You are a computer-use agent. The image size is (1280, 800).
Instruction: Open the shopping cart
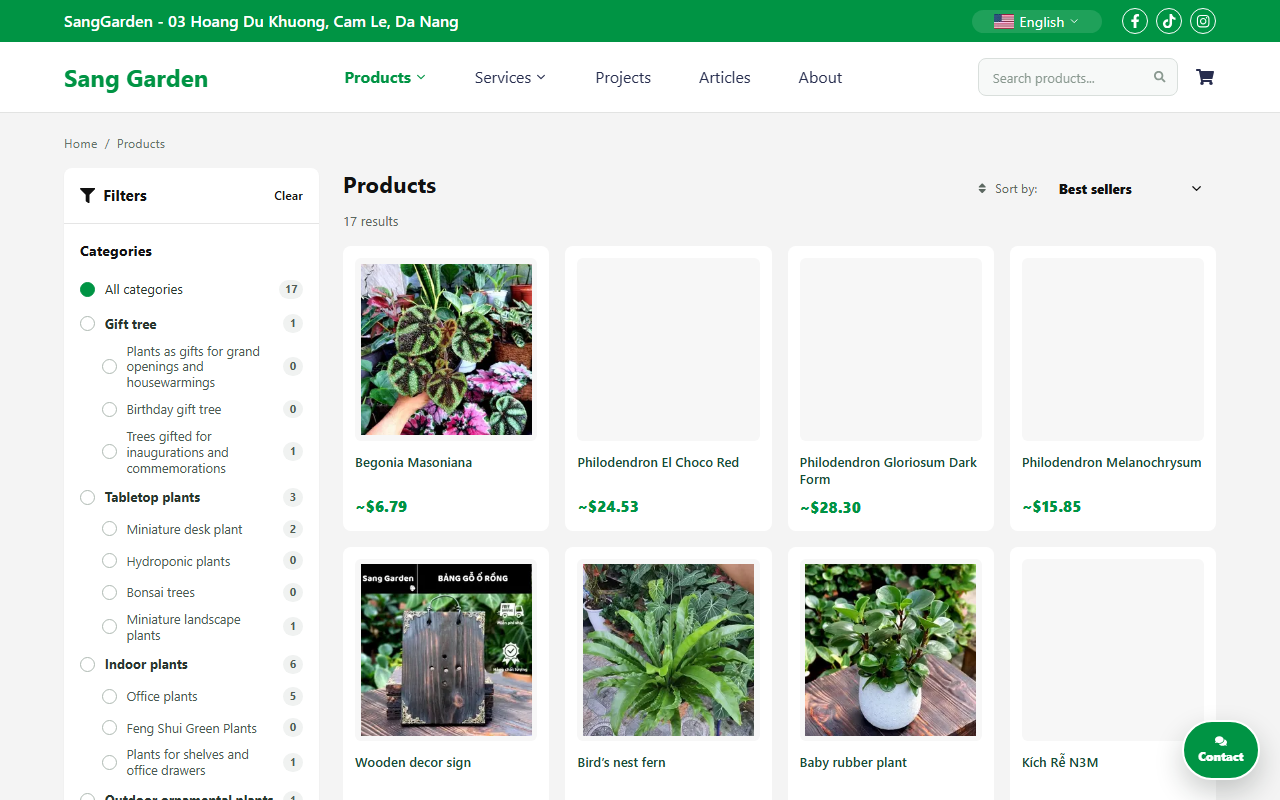coord(1205,77)
